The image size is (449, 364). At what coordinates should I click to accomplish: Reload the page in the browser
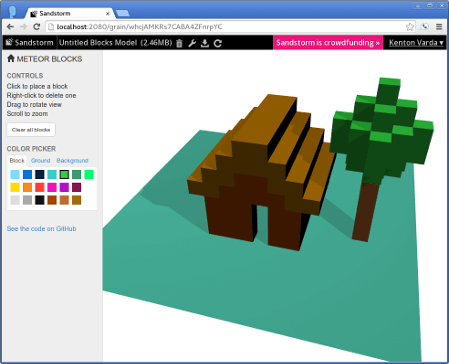(37, 27)
